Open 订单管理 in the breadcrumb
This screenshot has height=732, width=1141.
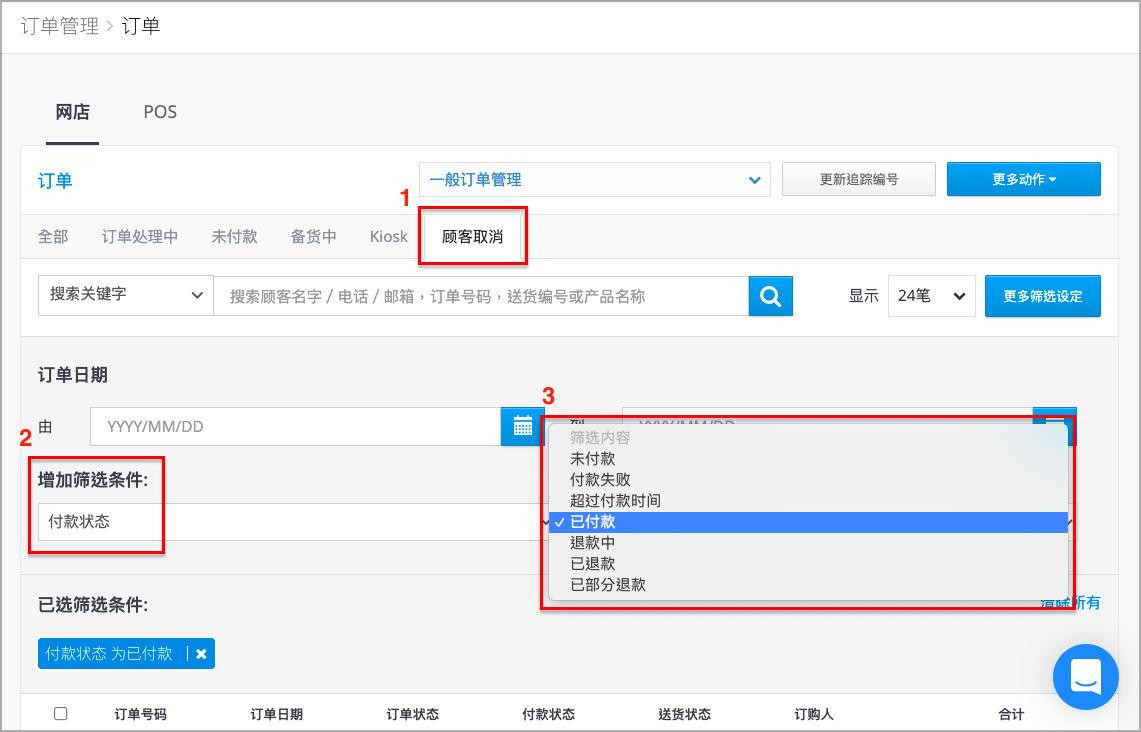click(x=60, y=26)
